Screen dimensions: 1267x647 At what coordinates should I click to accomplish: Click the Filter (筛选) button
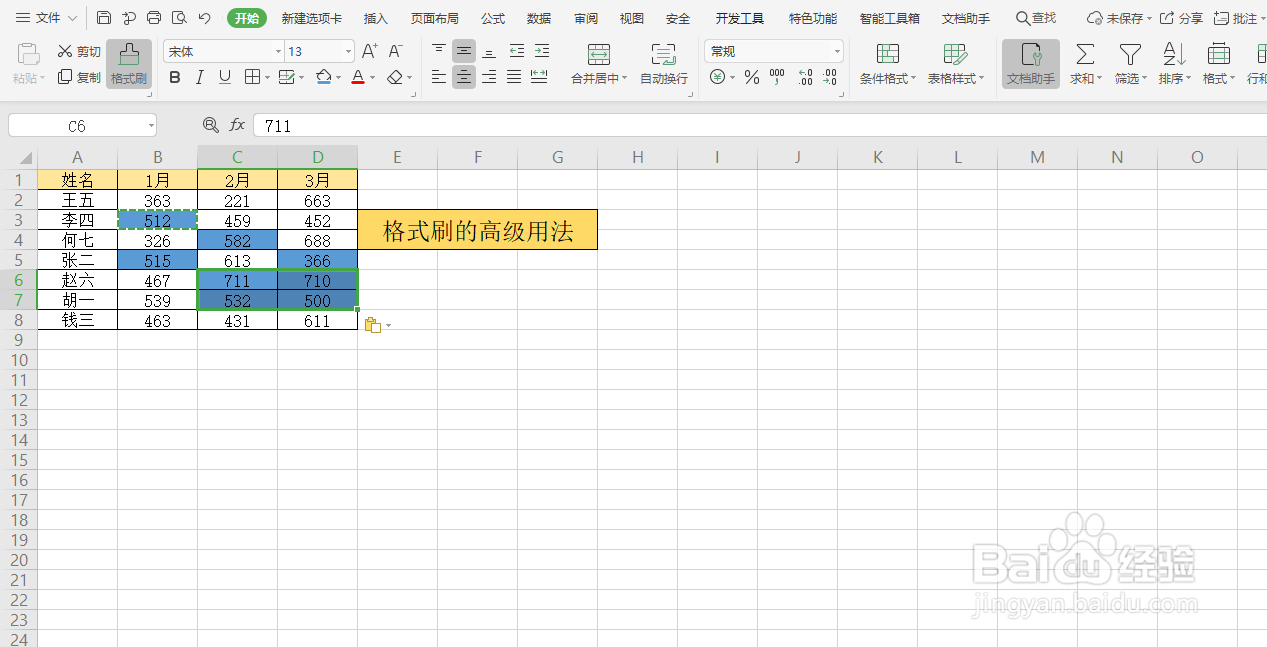1130,64
